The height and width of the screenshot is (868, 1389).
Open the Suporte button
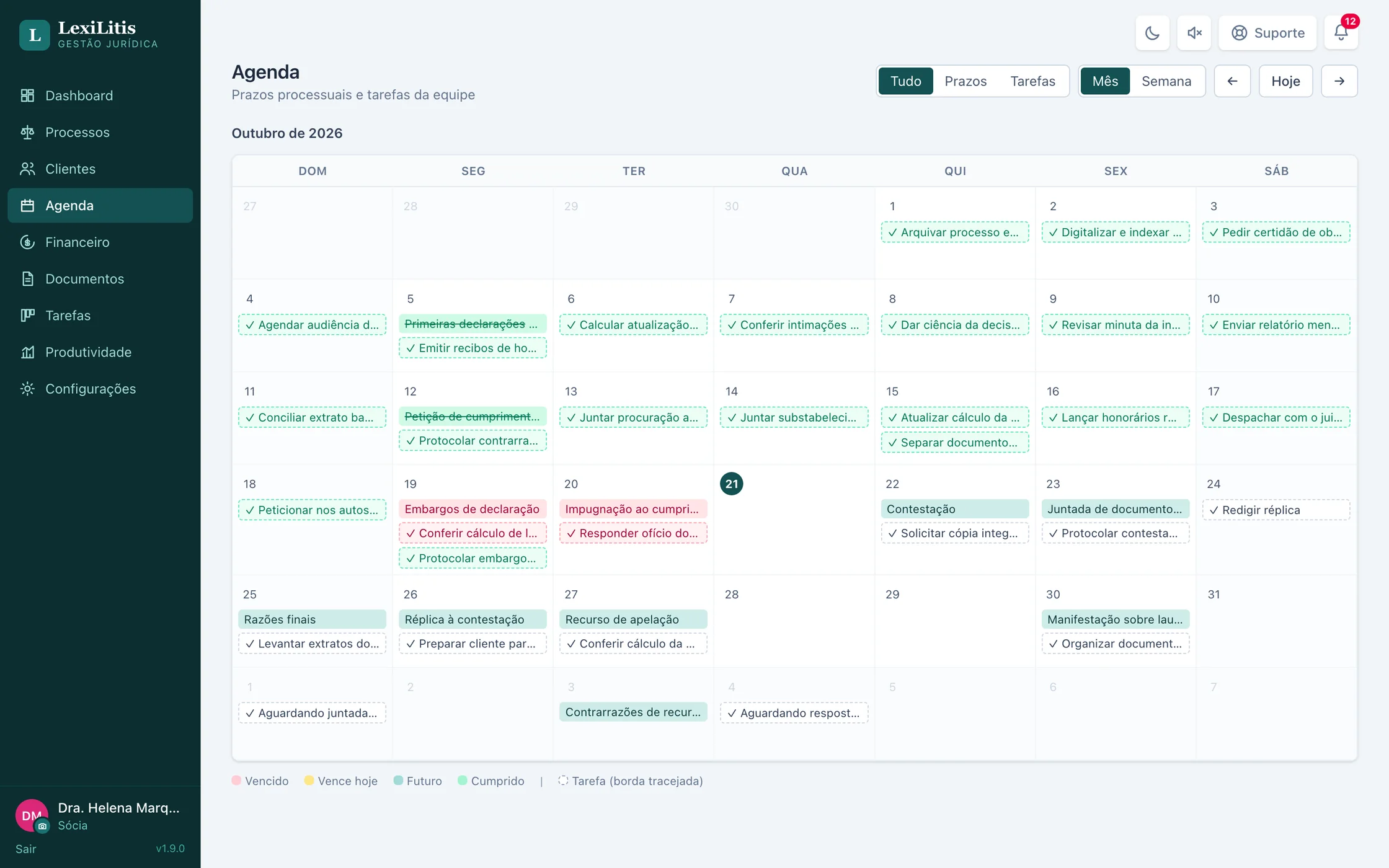click(1267, 33)
